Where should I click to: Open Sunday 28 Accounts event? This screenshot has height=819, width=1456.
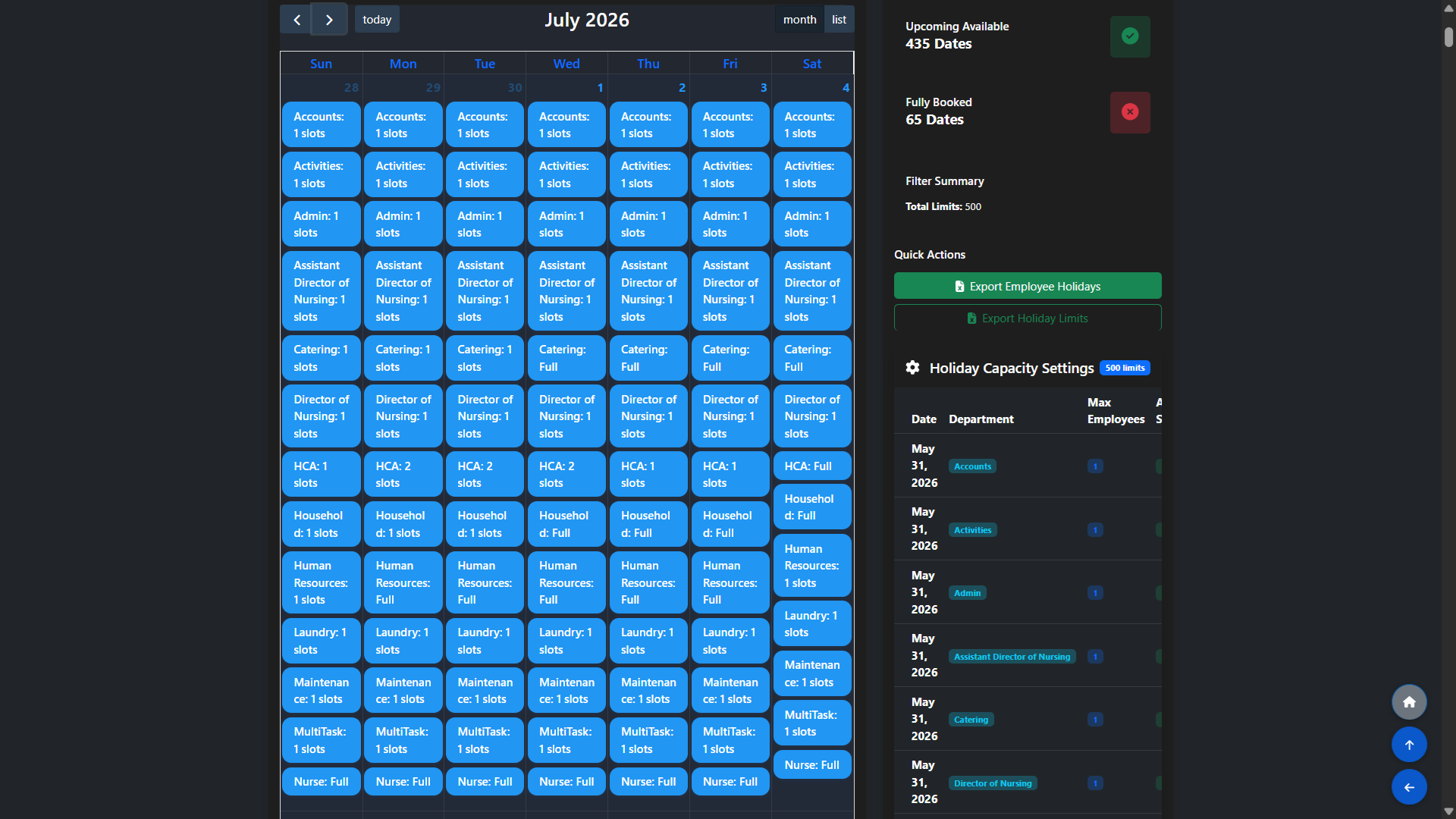pyautogui.click(x=321, y=125)
